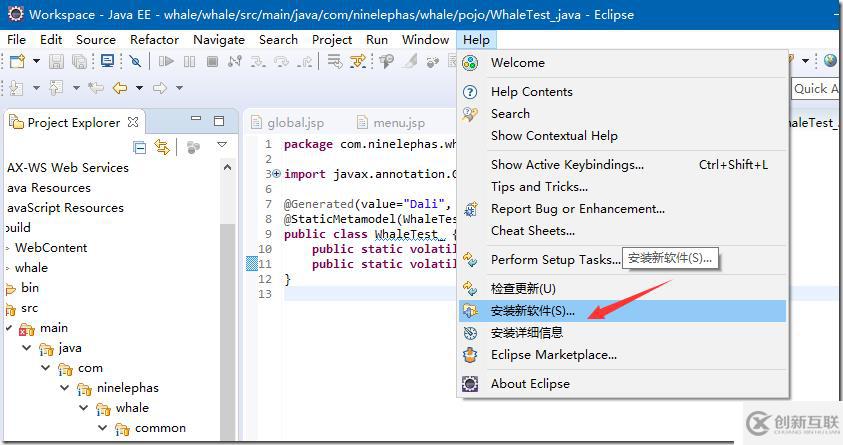Open the Back history dropdown arrow
This screenshot has height=445, width=843.
[x=139, y=88]
